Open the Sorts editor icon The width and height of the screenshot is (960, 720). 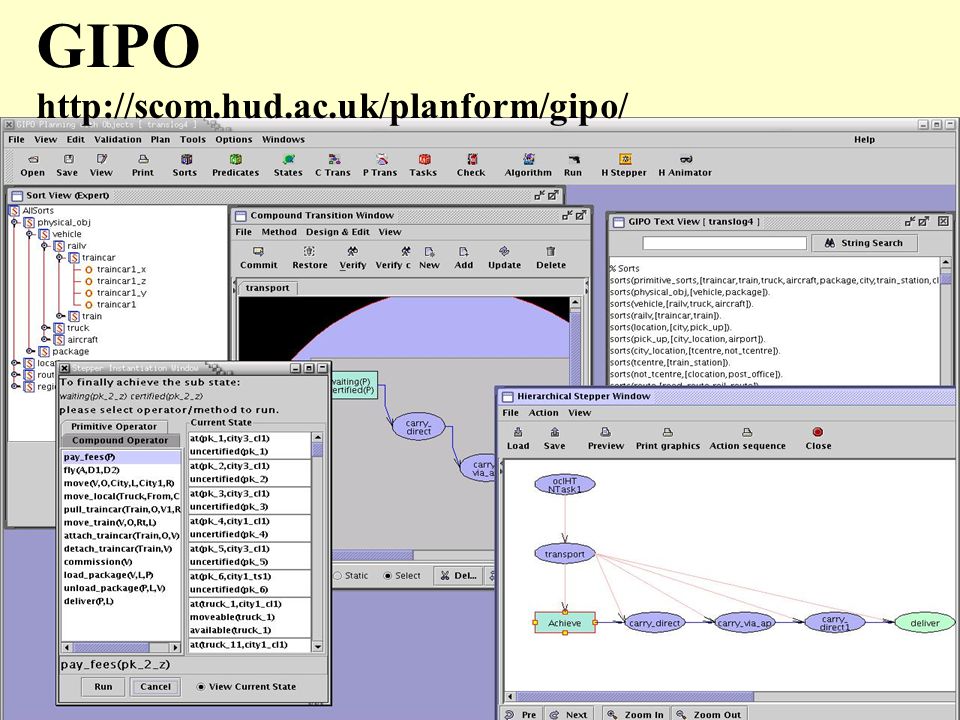185,165
